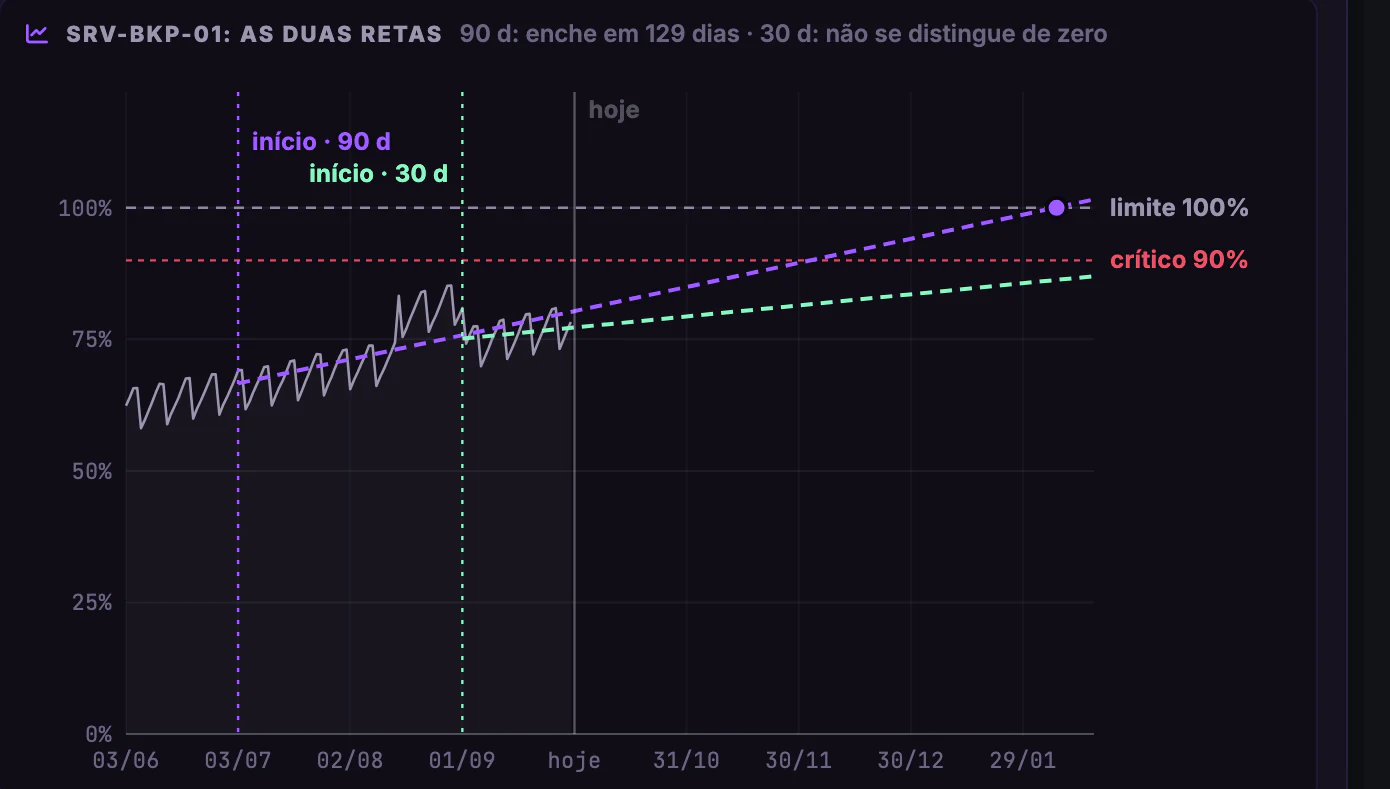This screenshot has width=1390, height=789.
Task: Click the green "início · 30 d" label
Action: click(378, 174)
